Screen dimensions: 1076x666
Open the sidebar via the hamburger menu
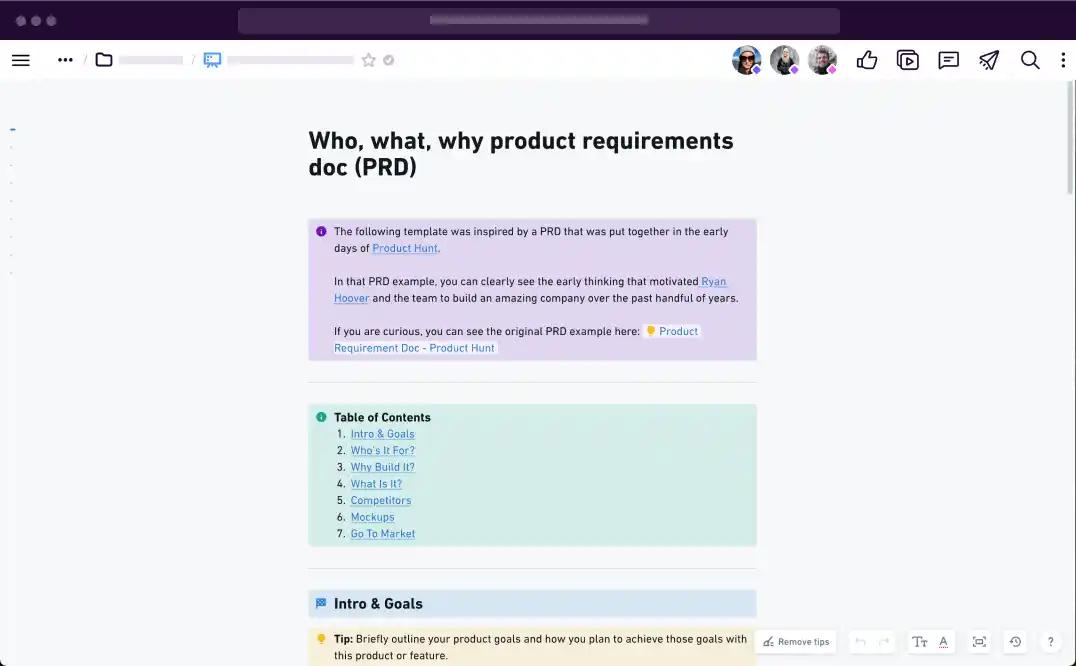pyautogui.click(x=20, y=60)
